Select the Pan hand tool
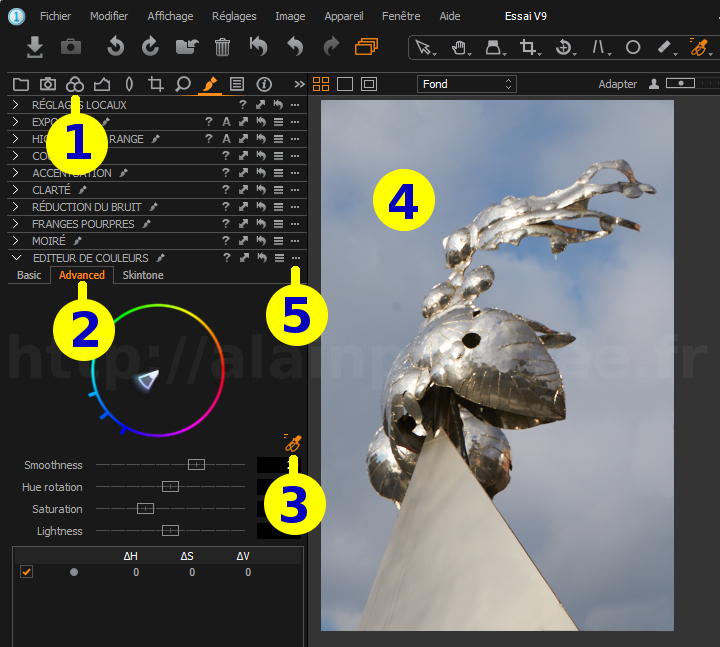The image size is (720, 647). pos(459,47)
